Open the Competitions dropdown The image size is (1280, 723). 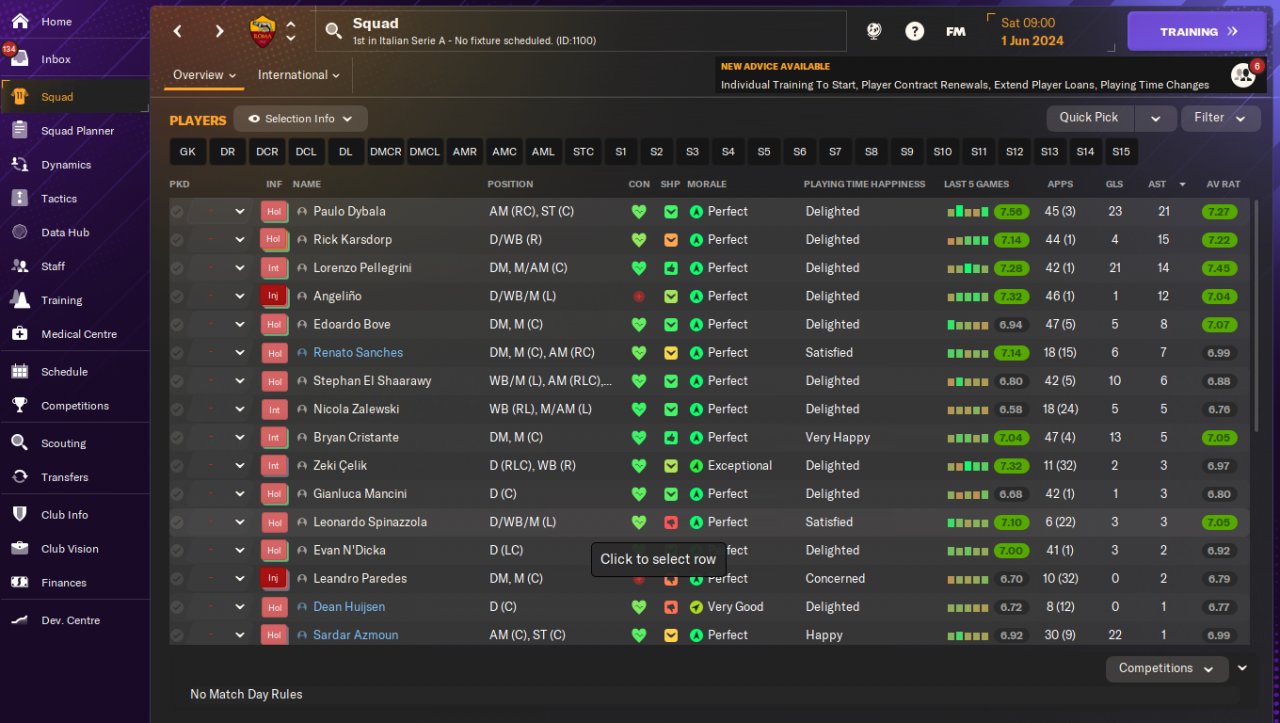pos(1167,668)
